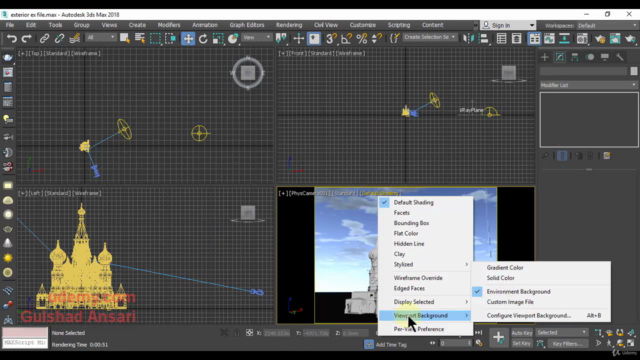Open the Key Filters button
The width and height of the screenshot is (640, 360).
pos(567,344)
